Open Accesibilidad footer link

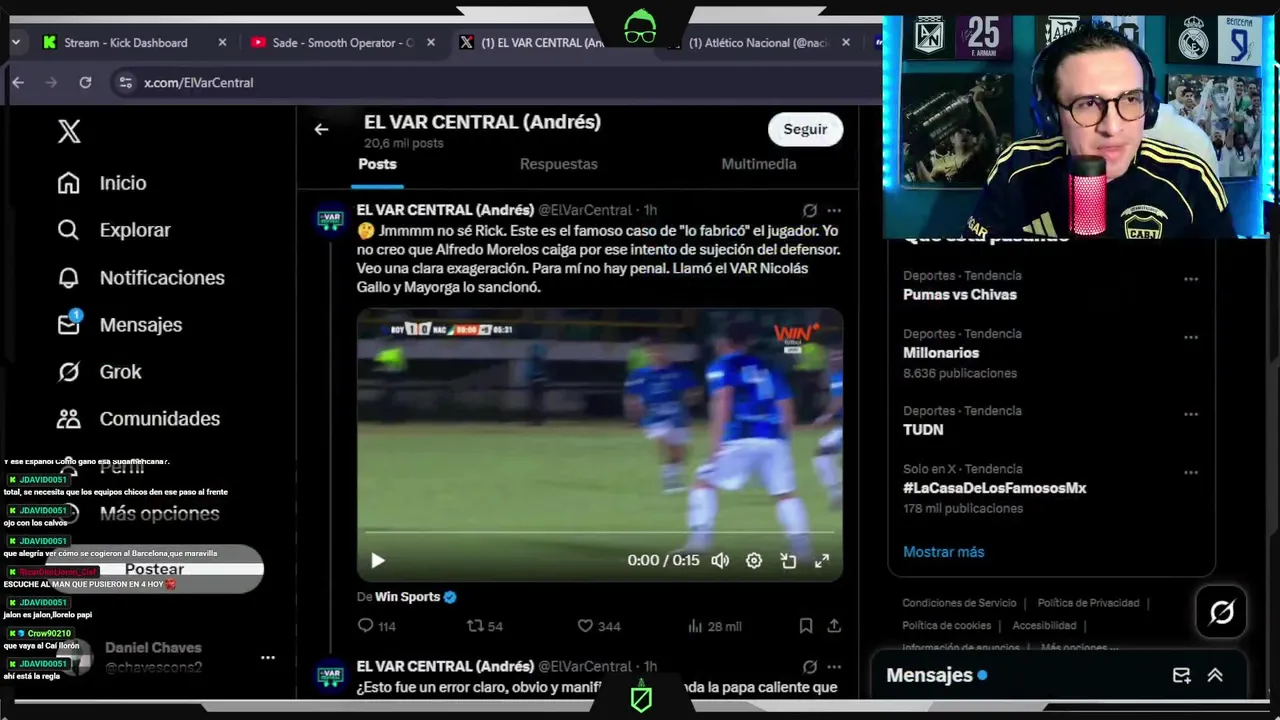(1044, 626)
